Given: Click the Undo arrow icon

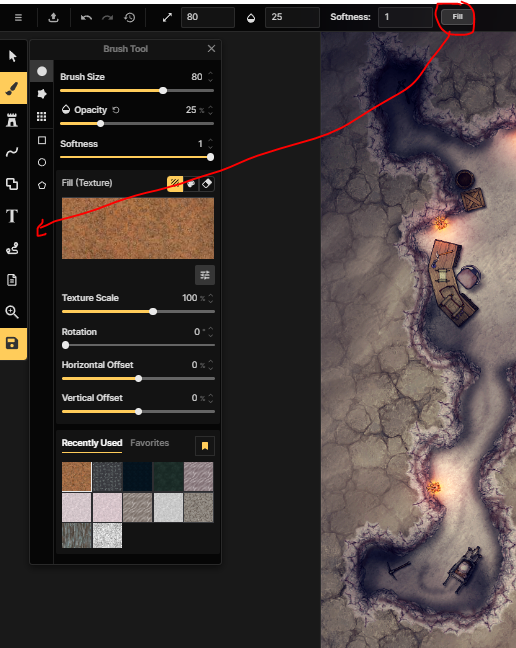Looking at the screenshot, I should coord(86,17).
